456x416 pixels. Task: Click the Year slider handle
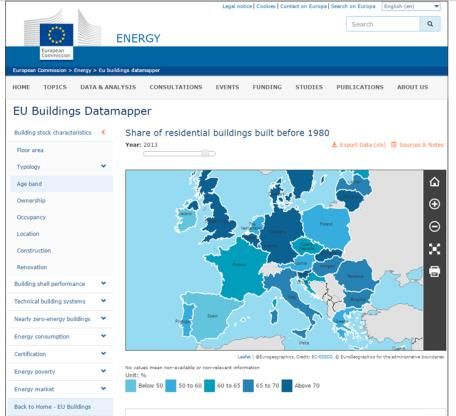[x=205, y=153]
